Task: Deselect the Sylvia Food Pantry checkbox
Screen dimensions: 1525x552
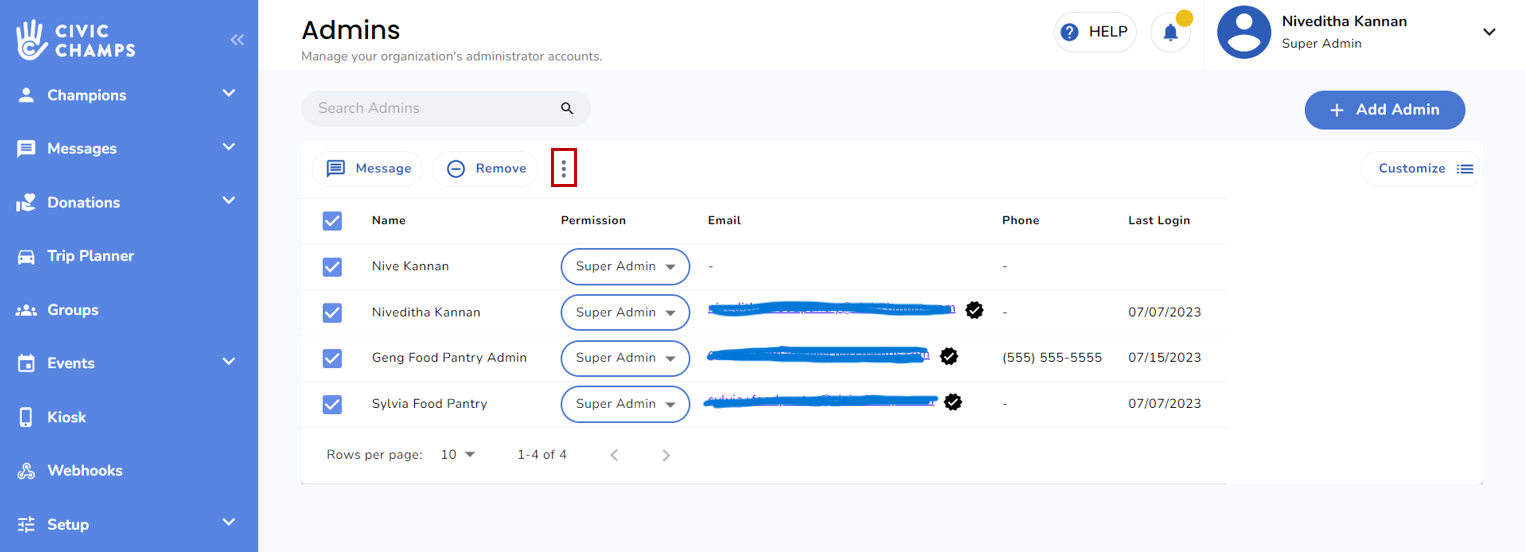Action: 332,404
